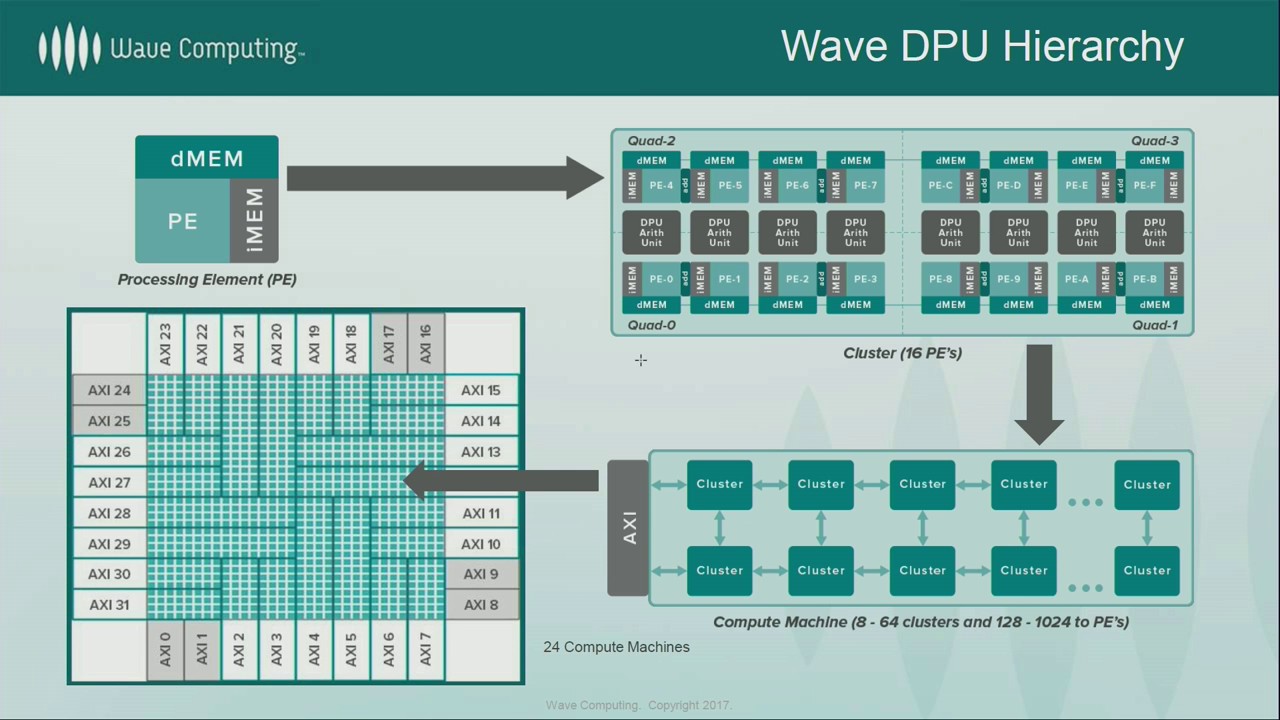Click the AXI 8 cell
This screenshot has width=1280, height=720.
481,605
